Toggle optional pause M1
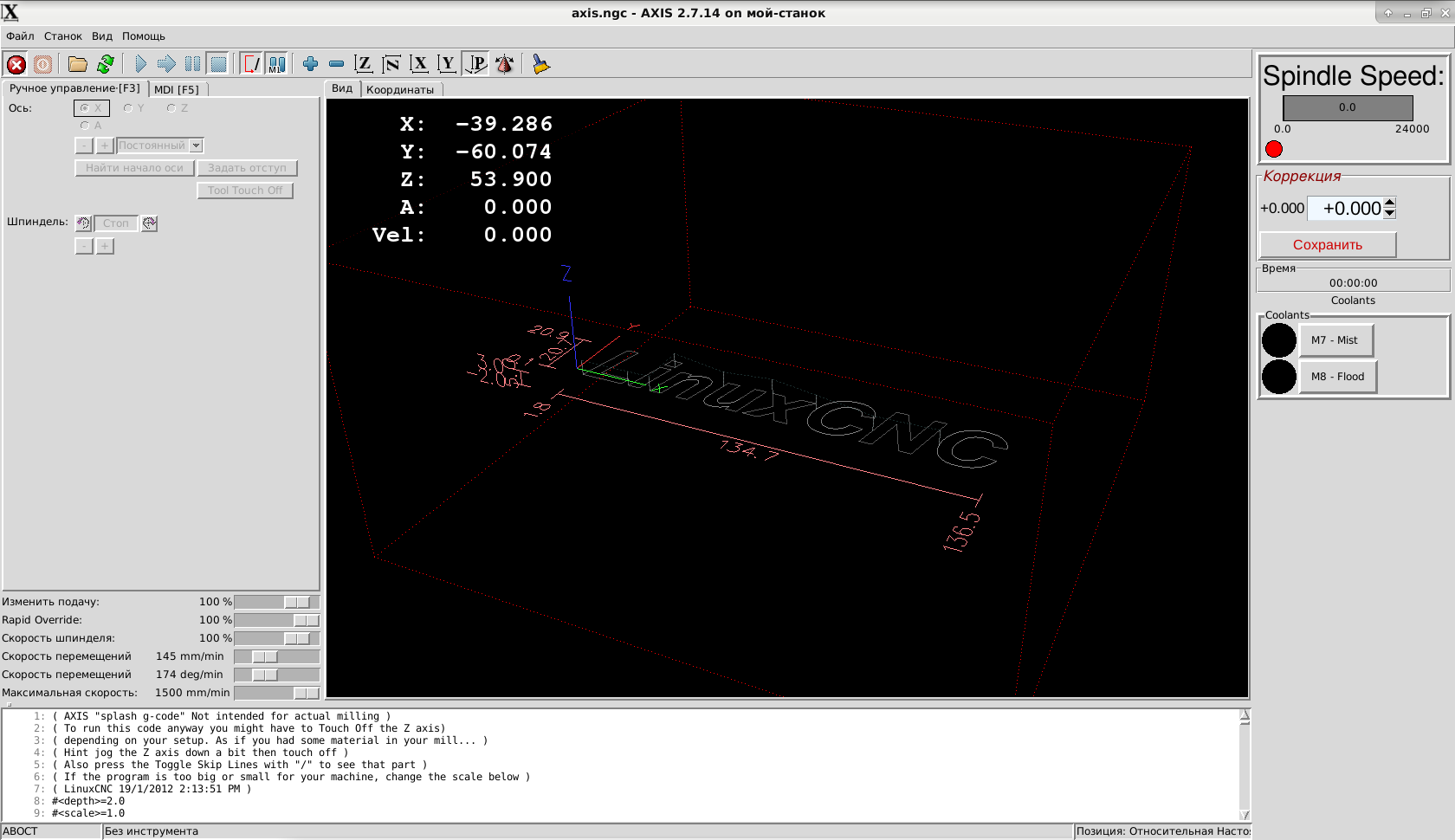The height and width of the screenshot is (840, 1455). tap(277, 64)
